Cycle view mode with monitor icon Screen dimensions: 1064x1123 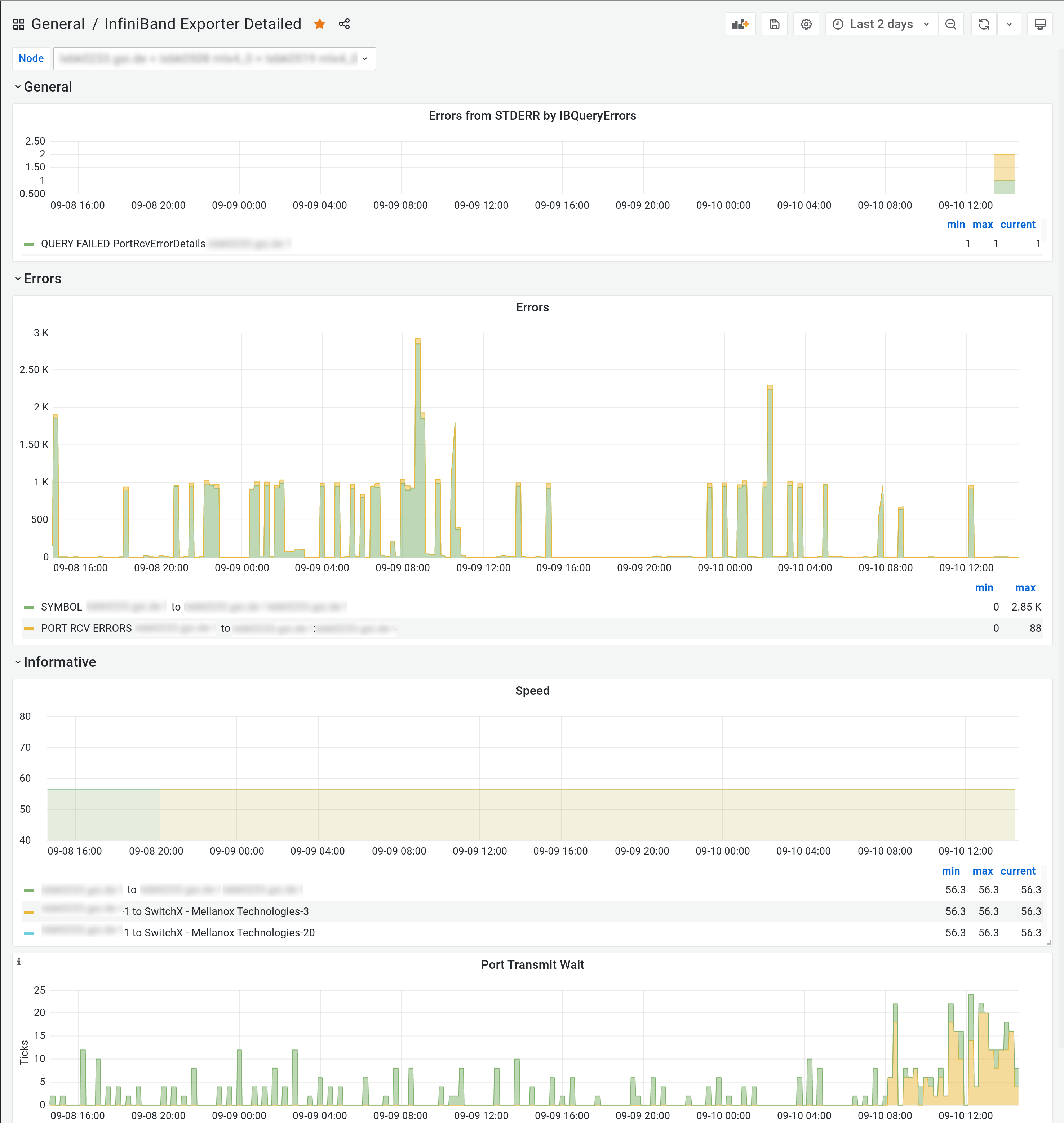(1039, 25)
